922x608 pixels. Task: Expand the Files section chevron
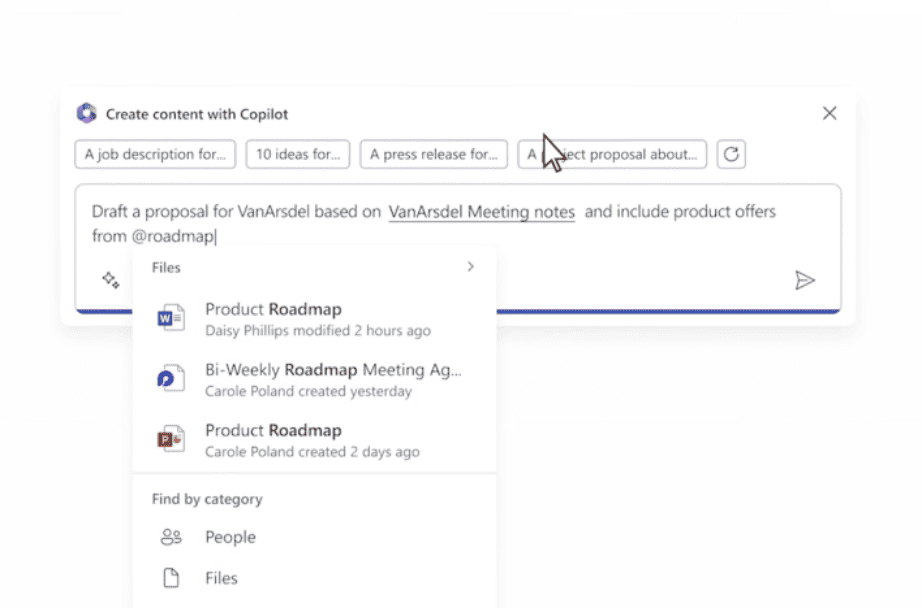(x=470, y=267)
